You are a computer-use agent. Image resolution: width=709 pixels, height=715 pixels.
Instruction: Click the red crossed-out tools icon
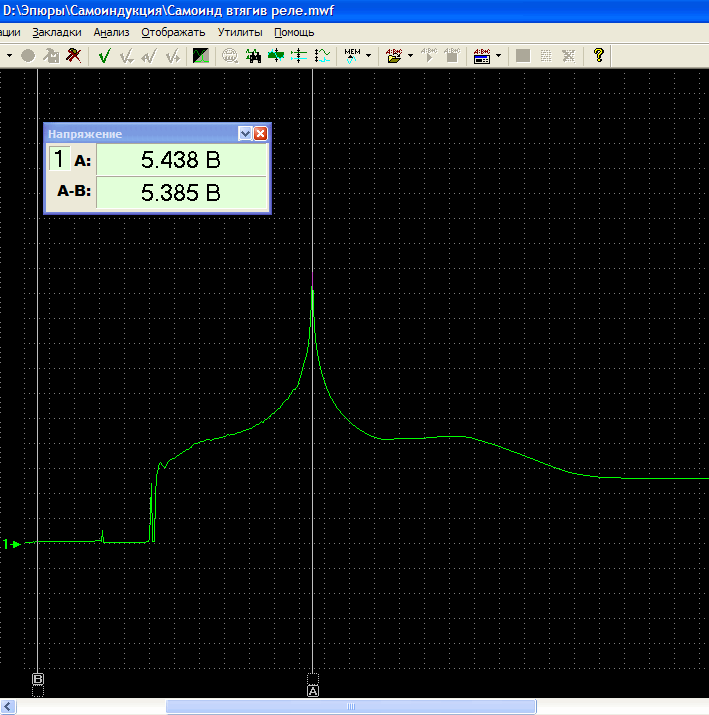[73, 56]
